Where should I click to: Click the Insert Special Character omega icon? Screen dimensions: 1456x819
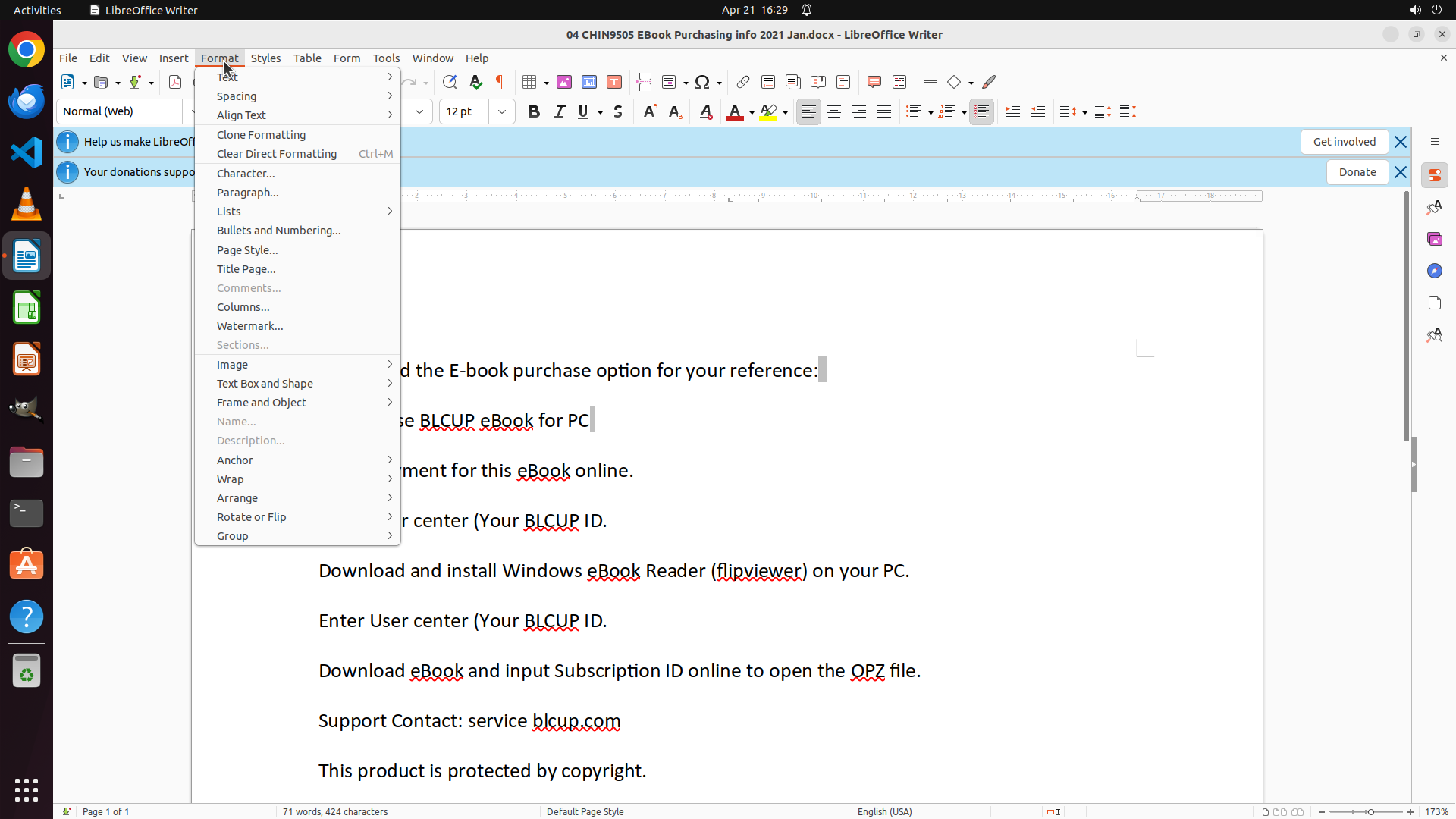tap(702, 82)
